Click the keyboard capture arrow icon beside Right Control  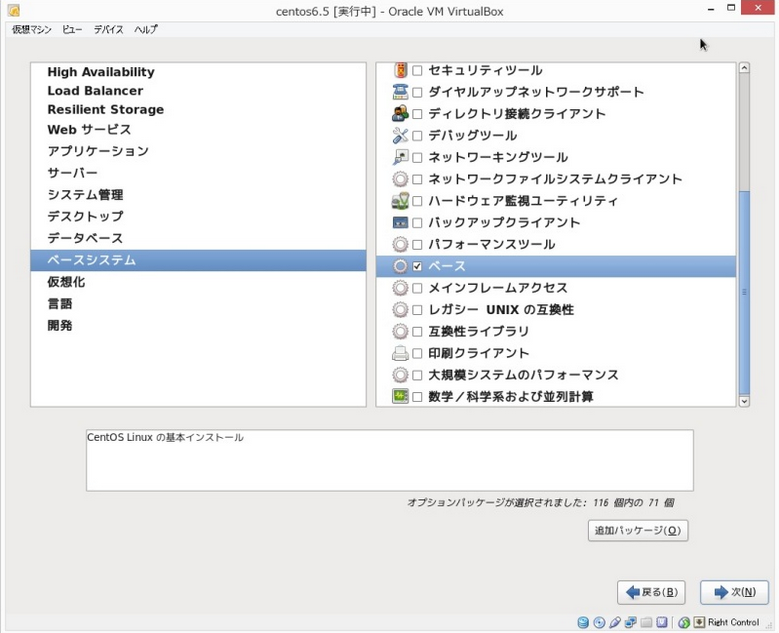[699, 622]
